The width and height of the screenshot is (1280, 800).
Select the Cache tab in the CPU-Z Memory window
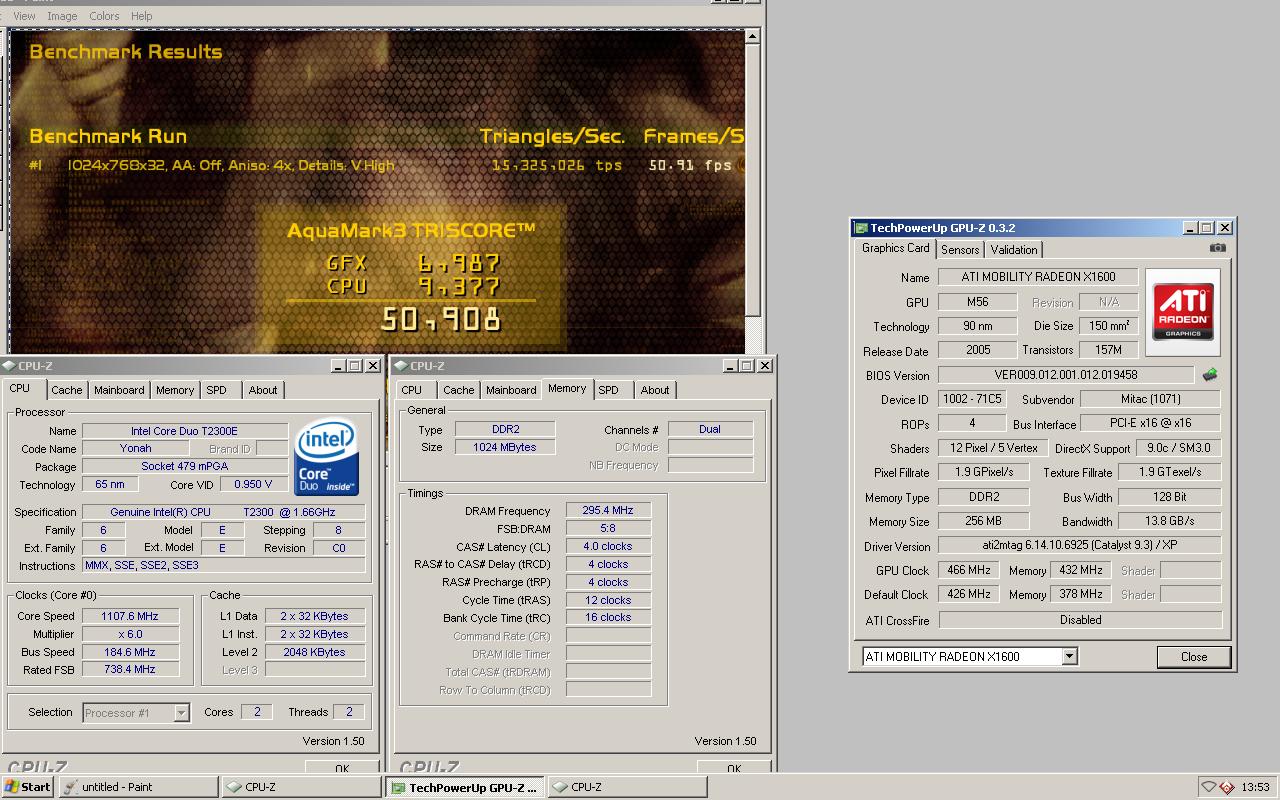[459, 390]
